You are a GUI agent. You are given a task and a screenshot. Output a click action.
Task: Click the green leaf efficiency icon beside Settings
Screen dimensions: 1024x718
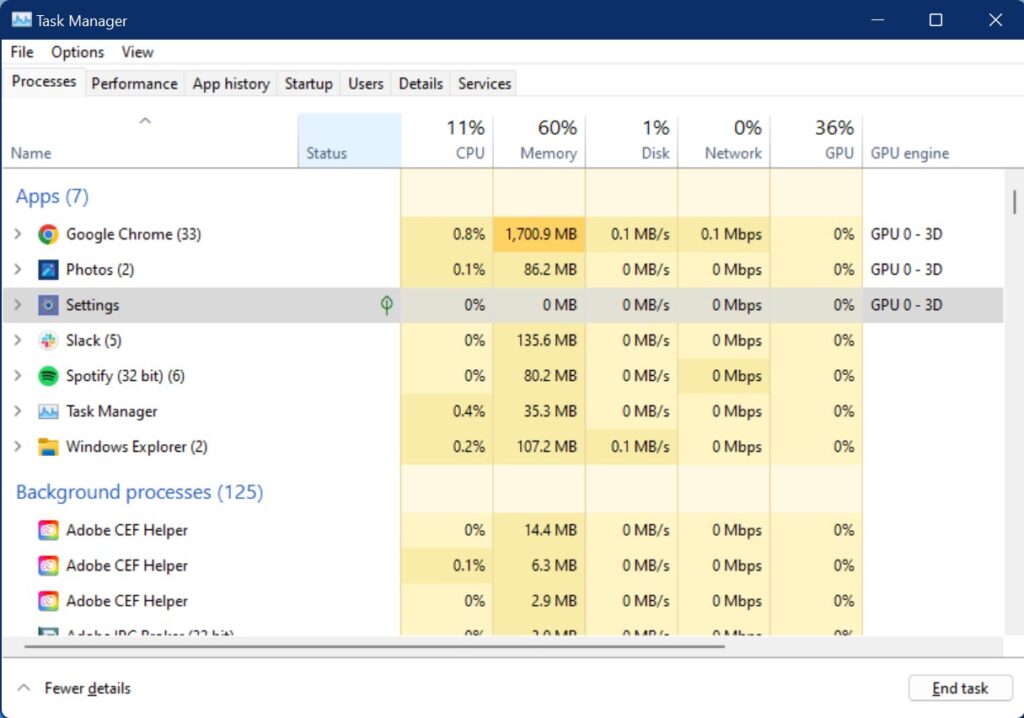point(387,304)
